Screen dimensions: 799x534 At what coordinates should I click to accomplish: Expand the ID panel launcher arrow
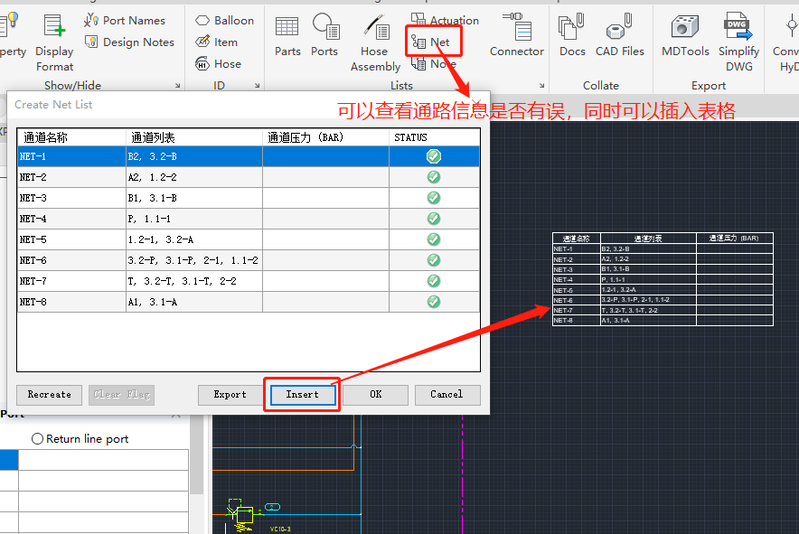tap(258, 86)
